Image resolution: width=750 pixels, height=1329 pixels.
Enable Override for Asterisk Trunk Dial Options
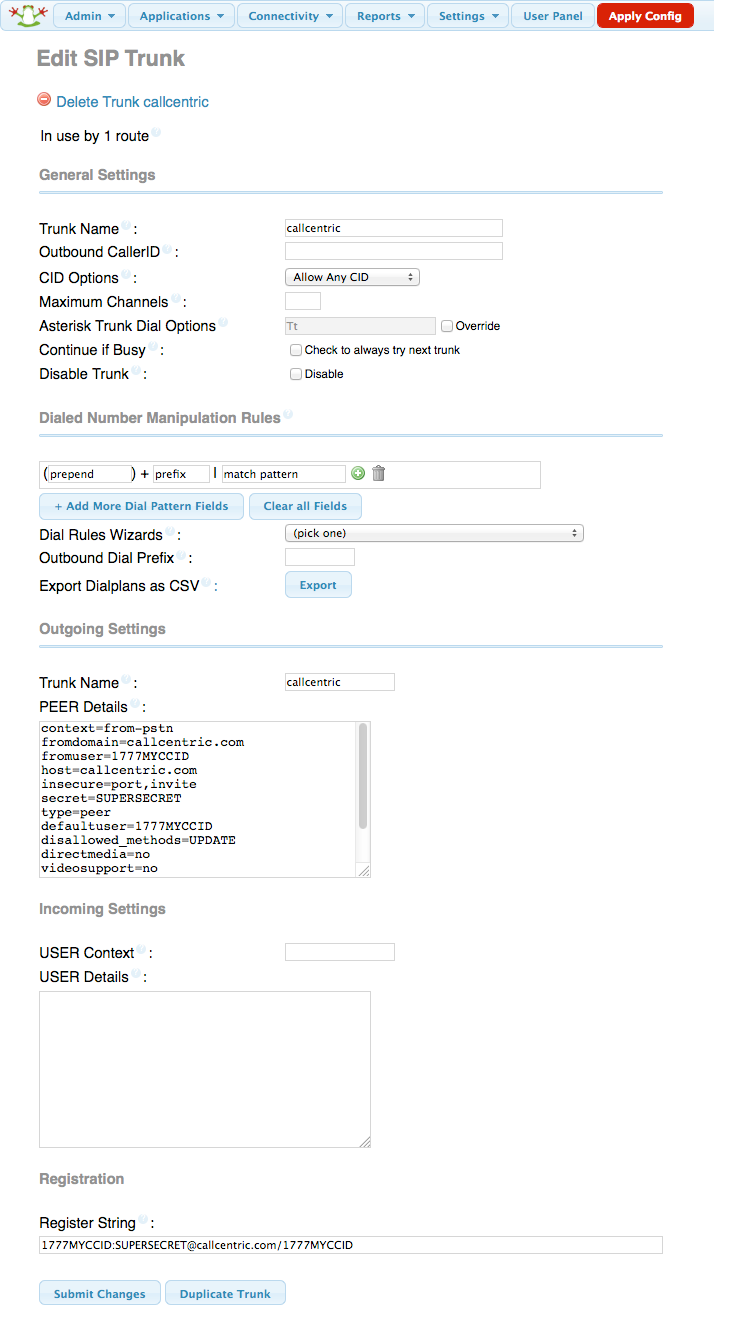[x=447, y=326]
